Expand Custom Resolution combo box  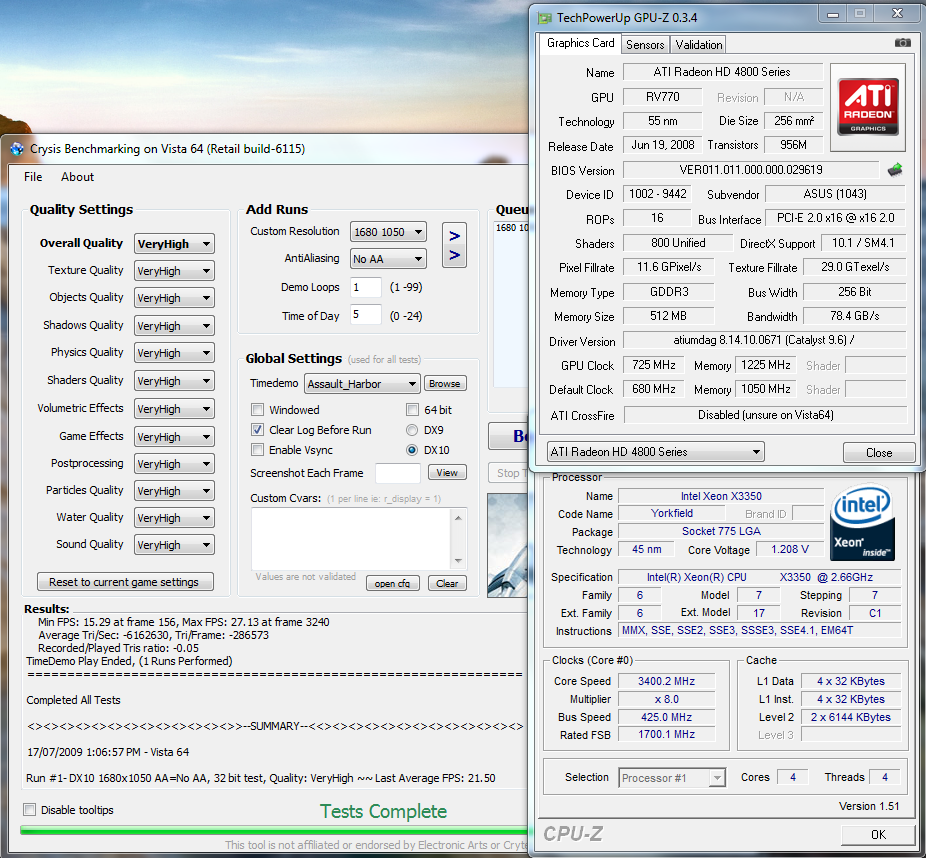pos(388,232)
